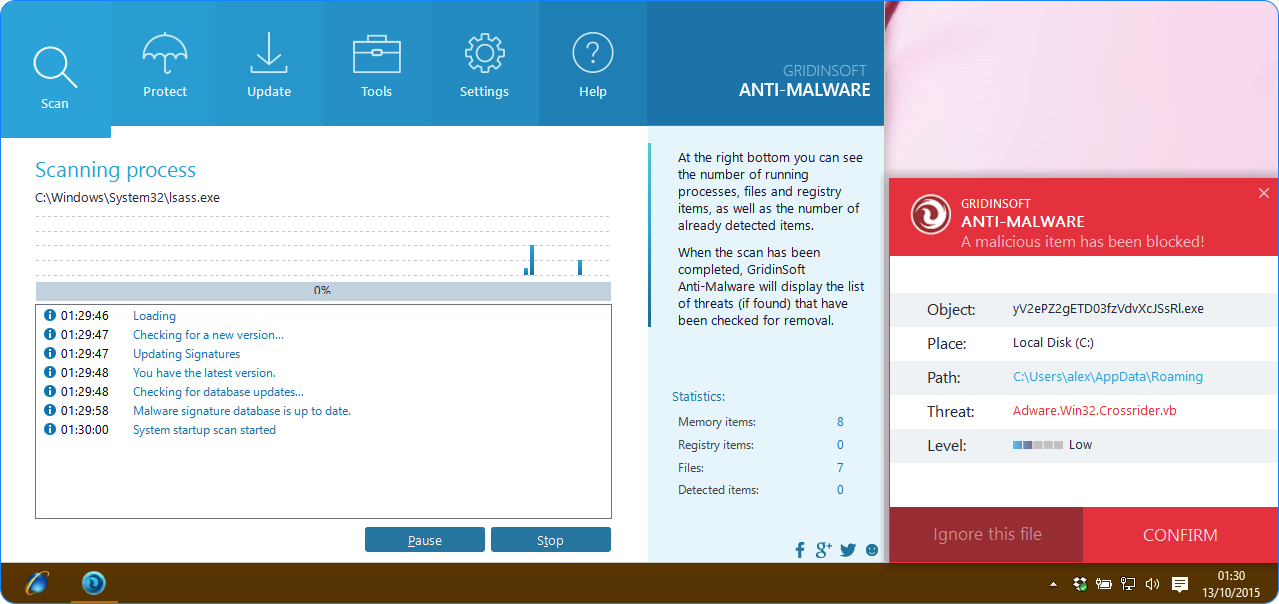Image resolution: width=1279 pixels, height=604 pixels.
Task: Click the Google Plus icon
Action: 824,549
